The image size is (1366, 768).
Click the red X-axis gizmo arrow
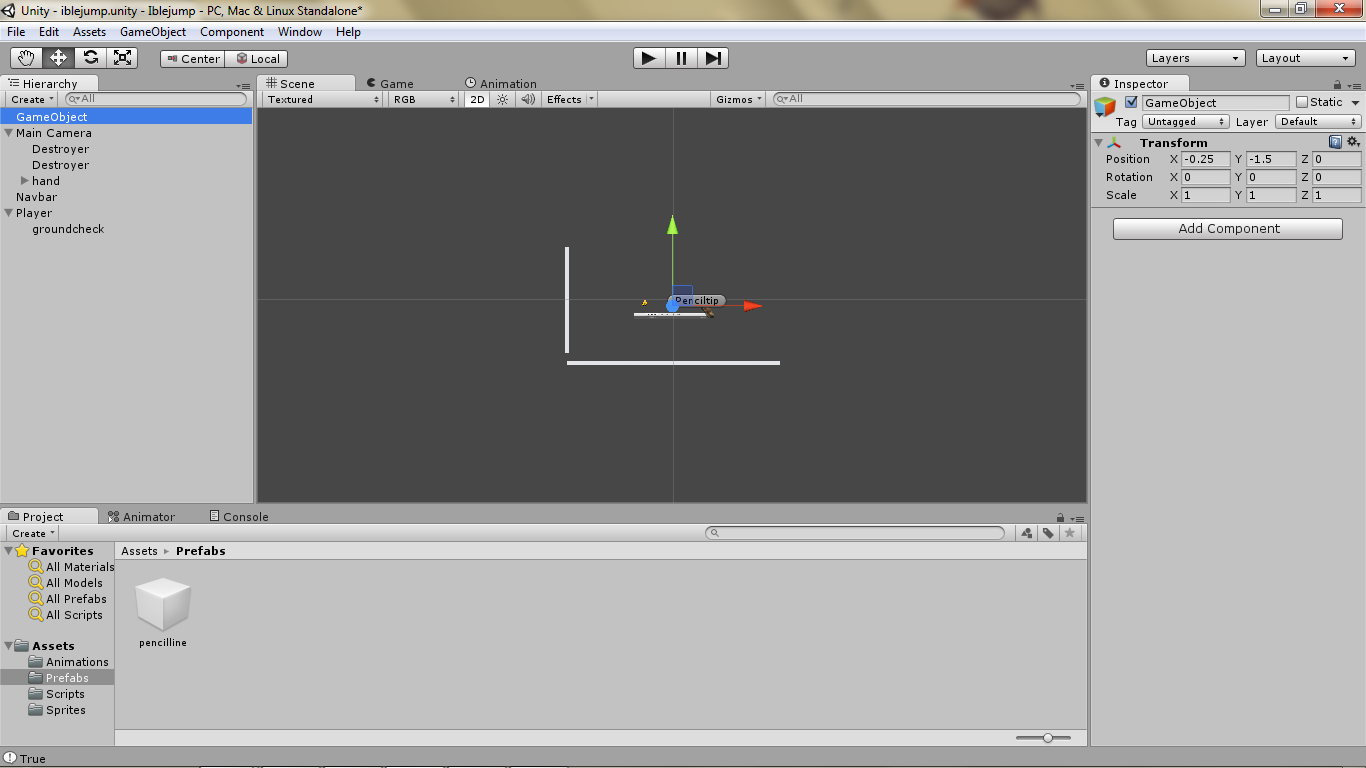(753, 306)
